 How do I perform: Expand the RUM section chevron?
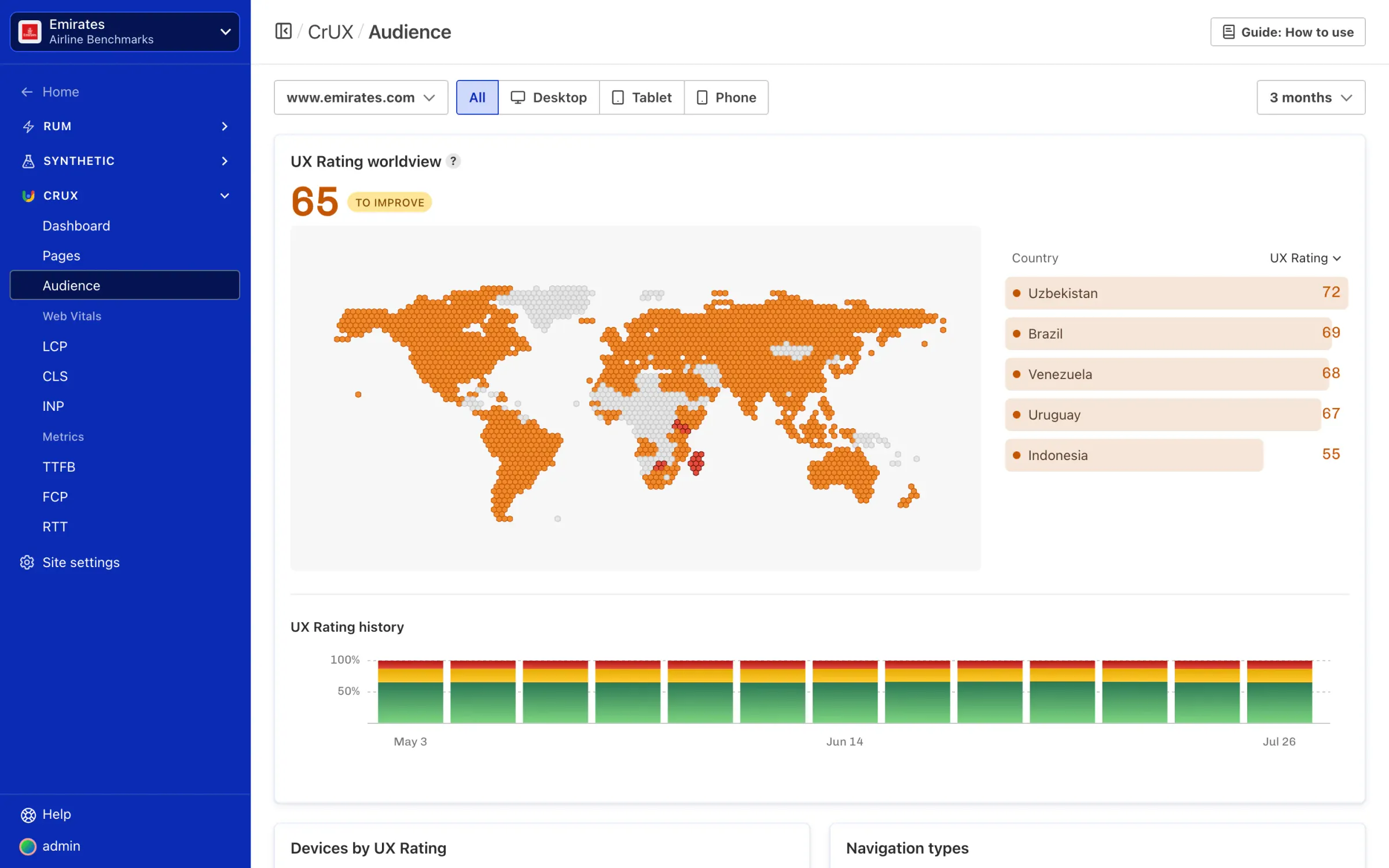click(225, 126)
